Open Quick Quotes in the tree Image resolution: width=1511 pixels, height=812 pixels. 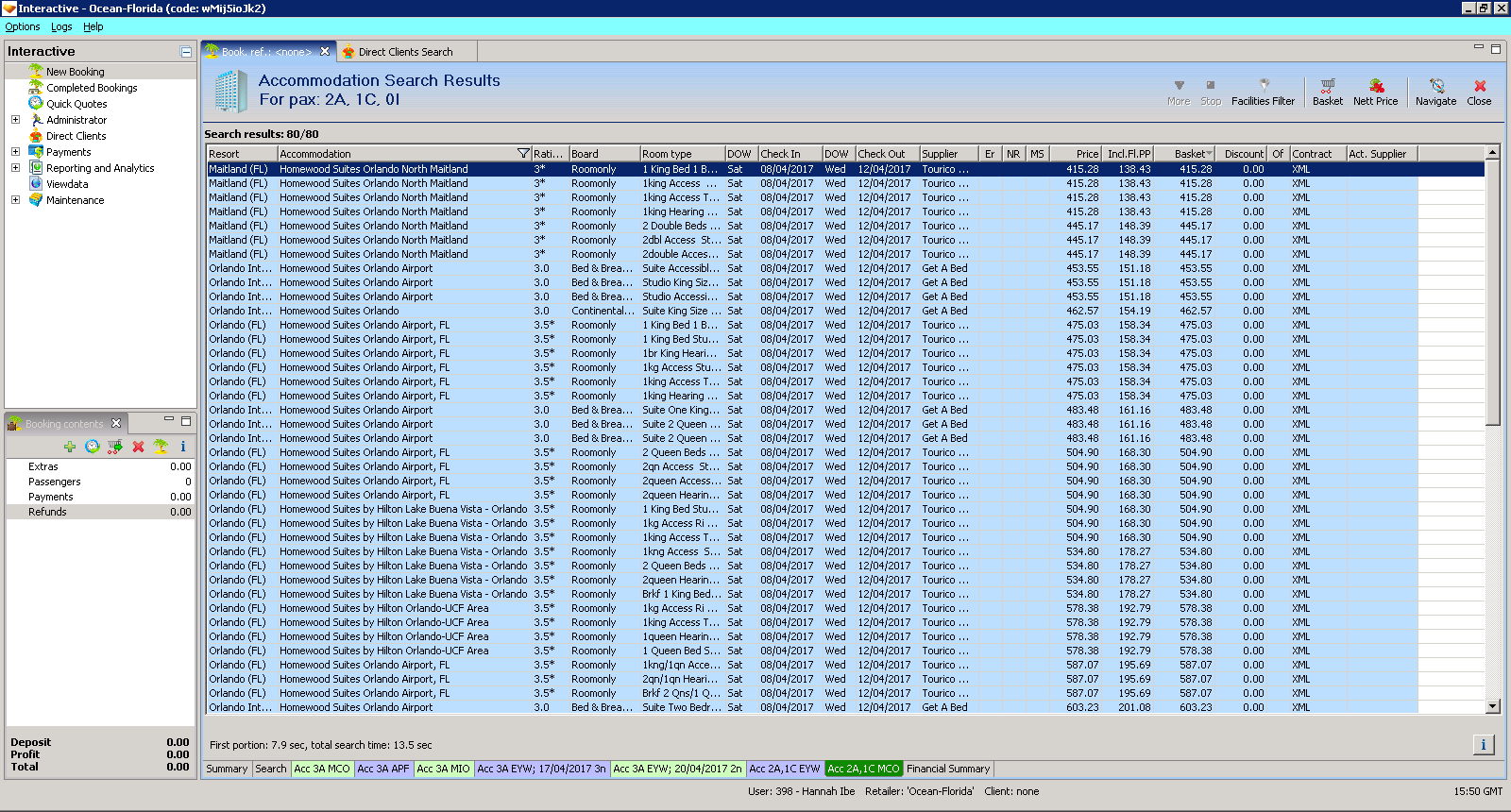point(76,104)
